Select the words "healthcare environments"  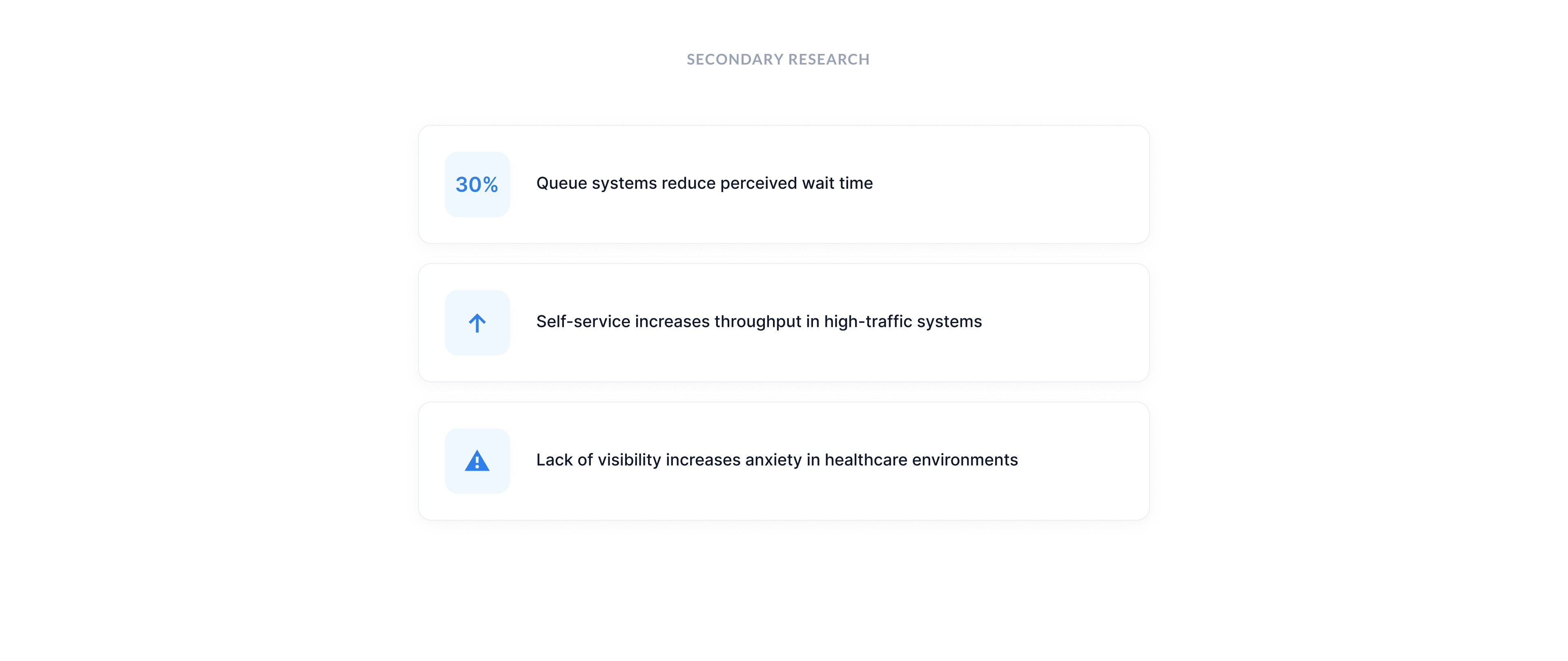pos(921,460)
